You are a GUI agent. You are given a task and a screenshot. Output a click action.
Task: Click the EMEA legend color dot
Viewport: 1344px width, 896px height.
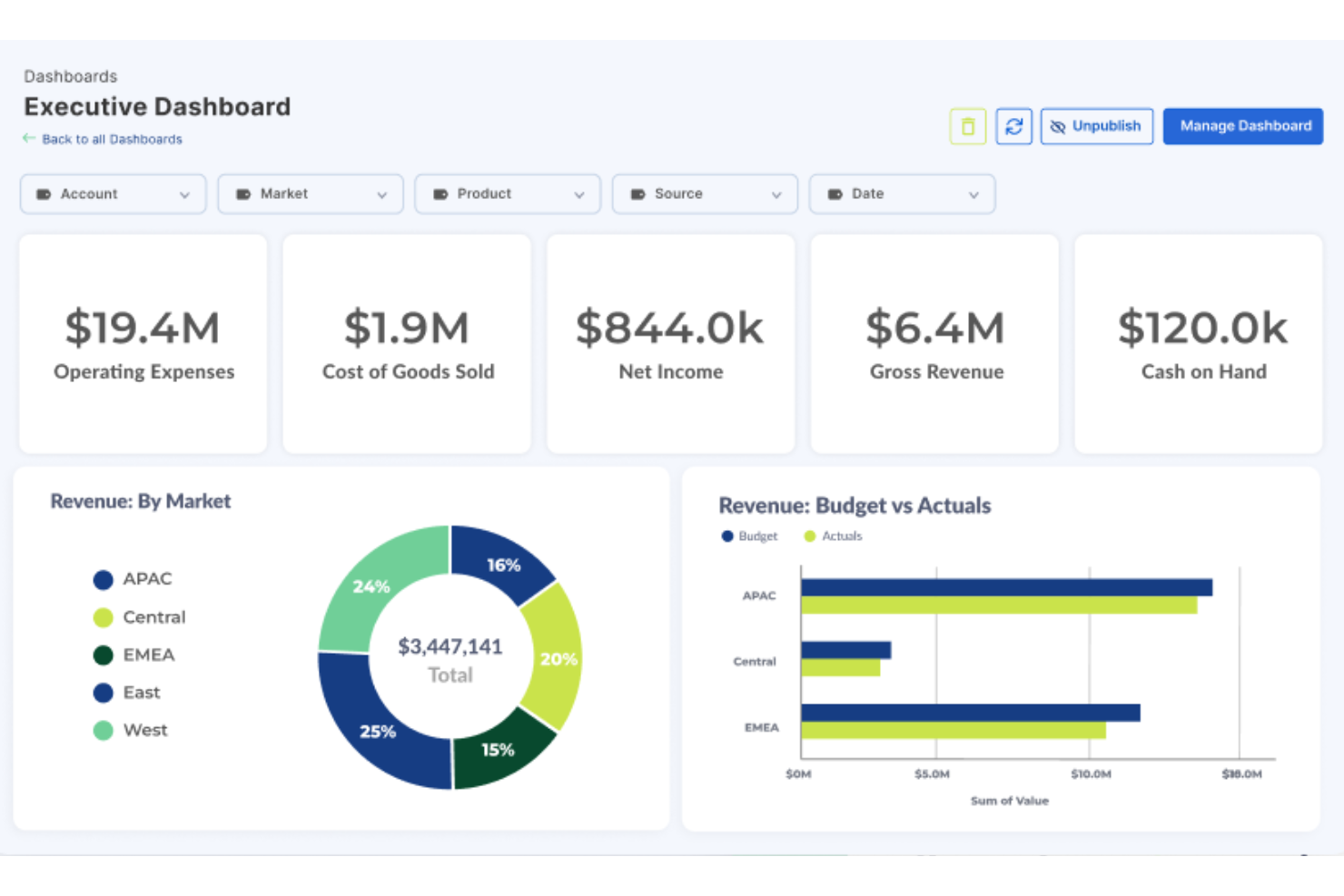coord(104,655)
